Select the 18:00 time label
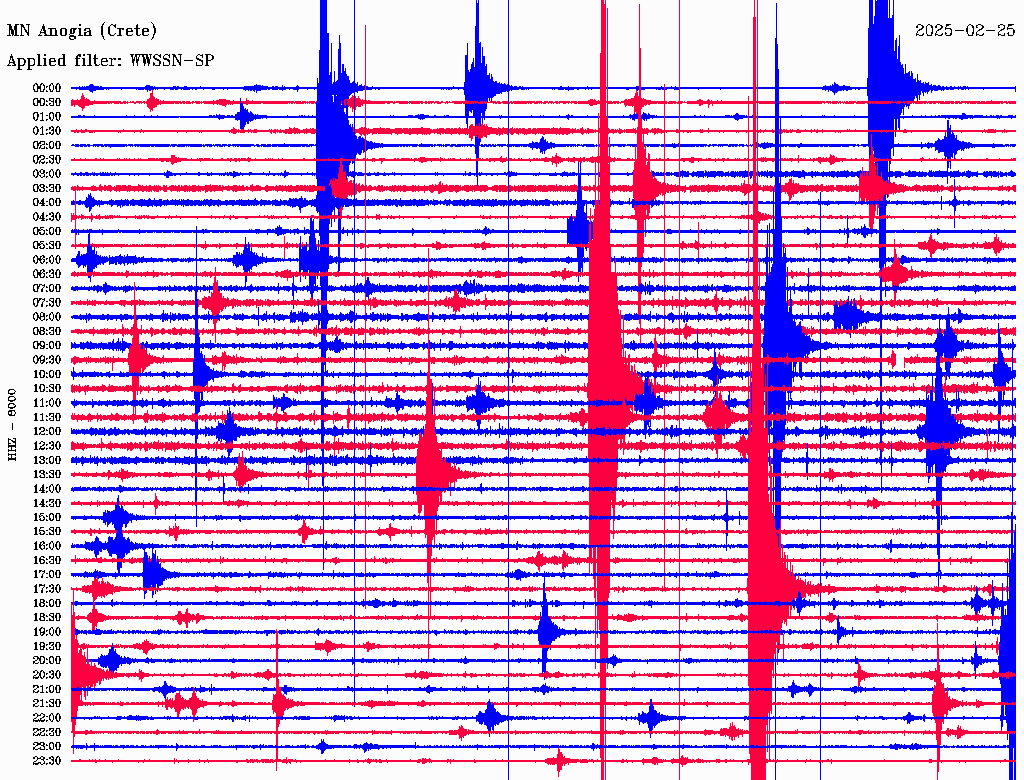Image resolution: width=1024 pixels, height=780 pixels. tap(46, 604)
